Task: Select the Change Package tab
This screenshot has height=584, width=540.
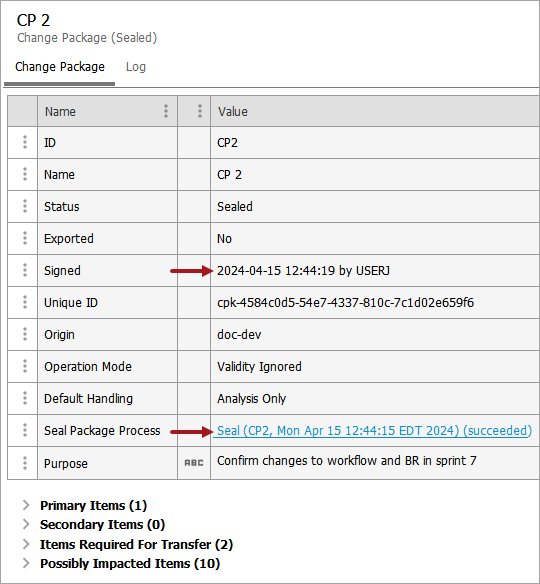Action: point(60,67)
